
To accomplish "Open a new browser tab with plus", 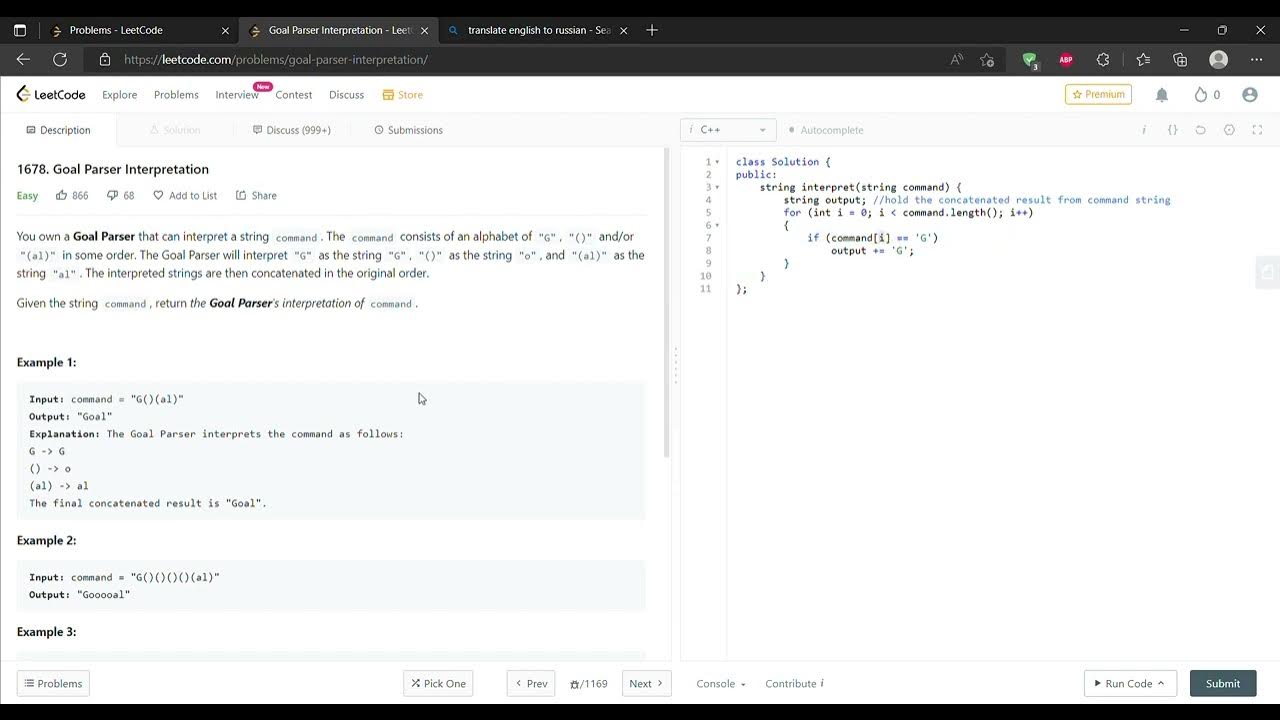I will [652, 30].
